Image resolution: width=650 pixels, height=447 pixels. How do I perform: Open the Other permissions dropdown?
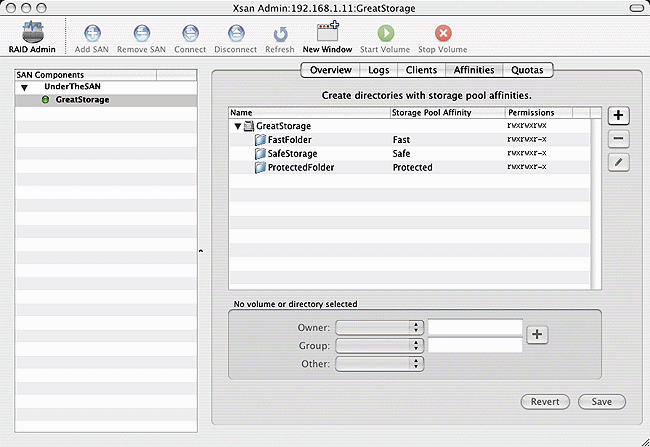(379, 364)
